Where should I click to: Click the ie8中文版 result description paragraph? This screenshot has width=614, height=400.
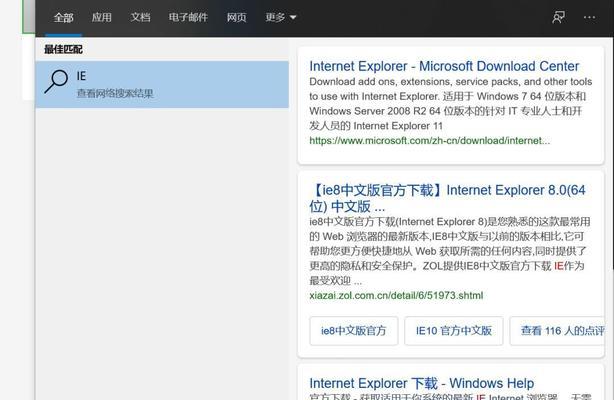click(x=450, y=251)
